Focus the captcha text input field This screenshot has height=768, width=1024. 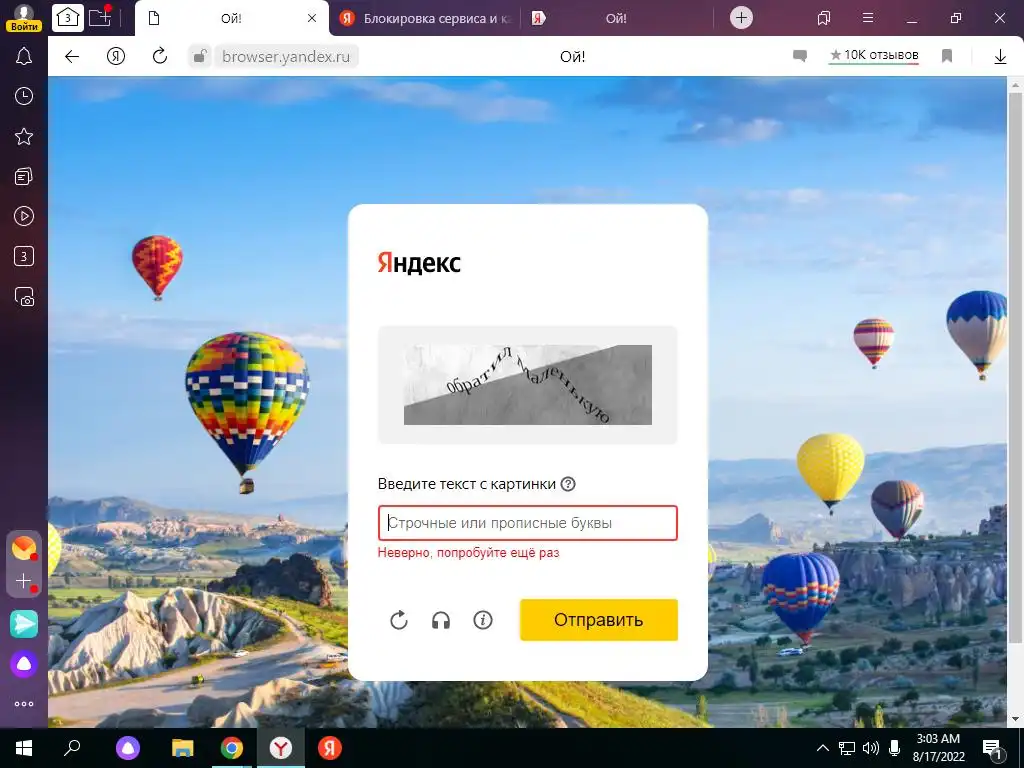click(x=528, y=523)
